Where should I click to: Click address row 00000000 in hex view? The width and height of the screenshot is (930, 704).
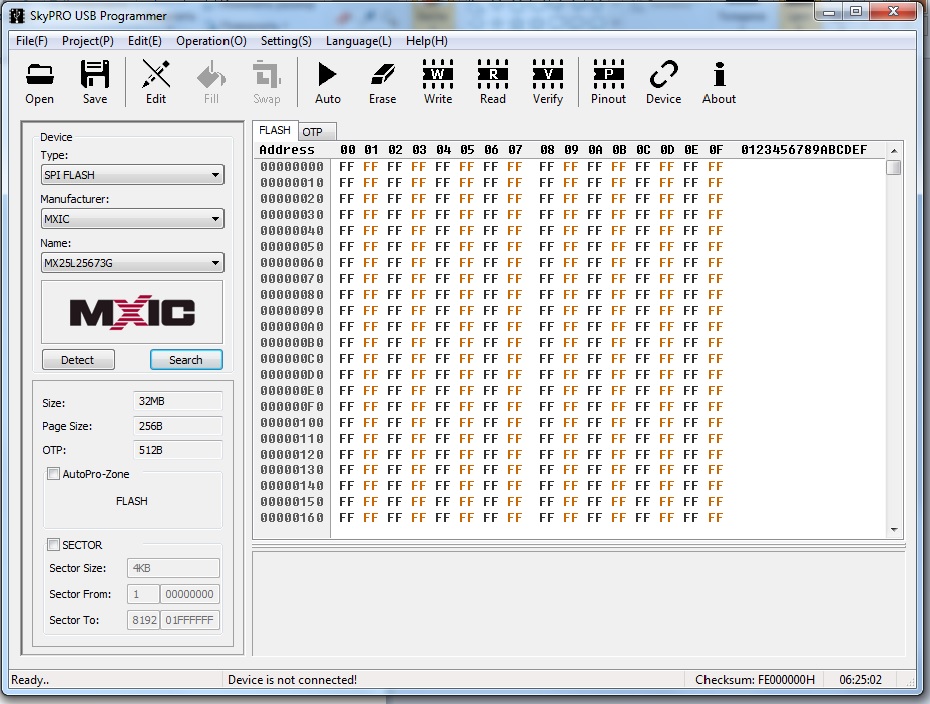pyautogui.click(x=292, y=167)
